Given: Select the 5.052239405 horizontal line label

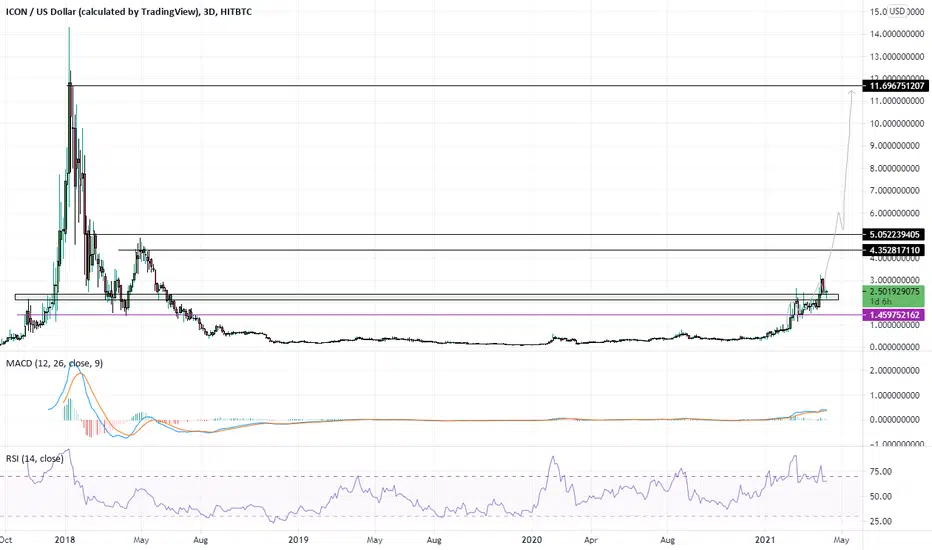Looking at the screenshot, I should (x=894, y=234).
